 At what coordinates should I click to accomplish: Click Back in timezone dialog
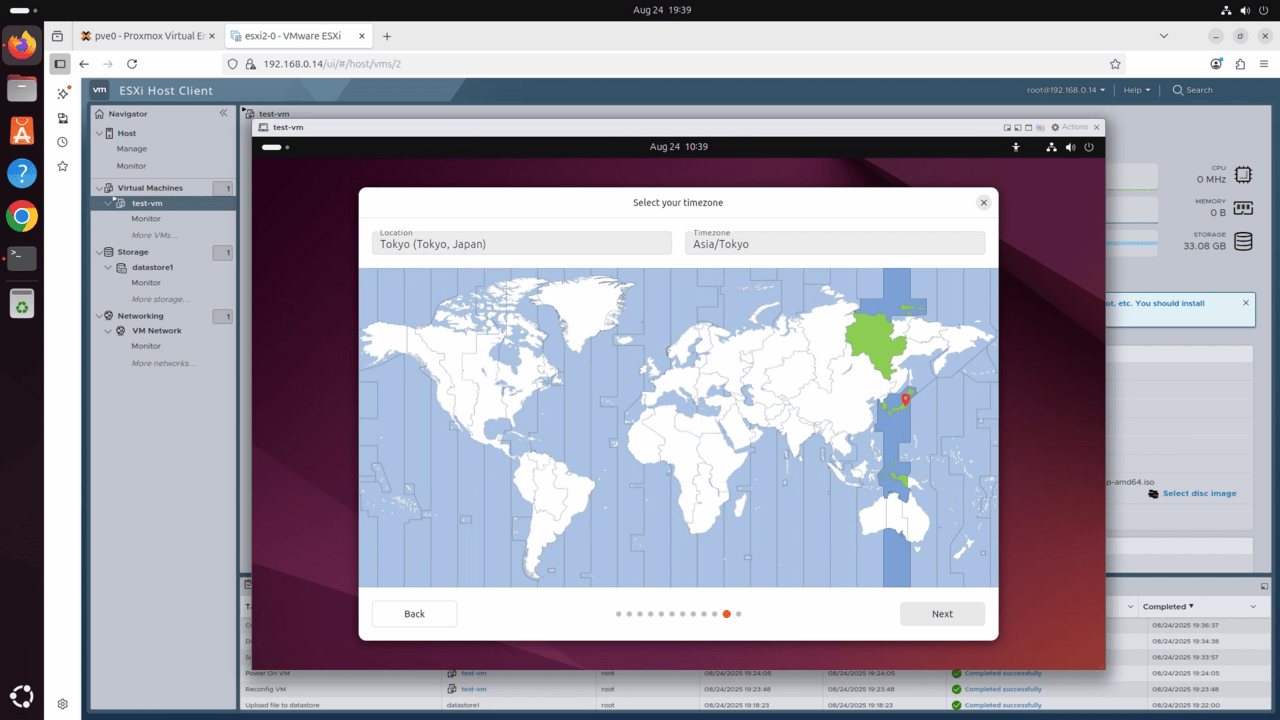tap(414, 614)
